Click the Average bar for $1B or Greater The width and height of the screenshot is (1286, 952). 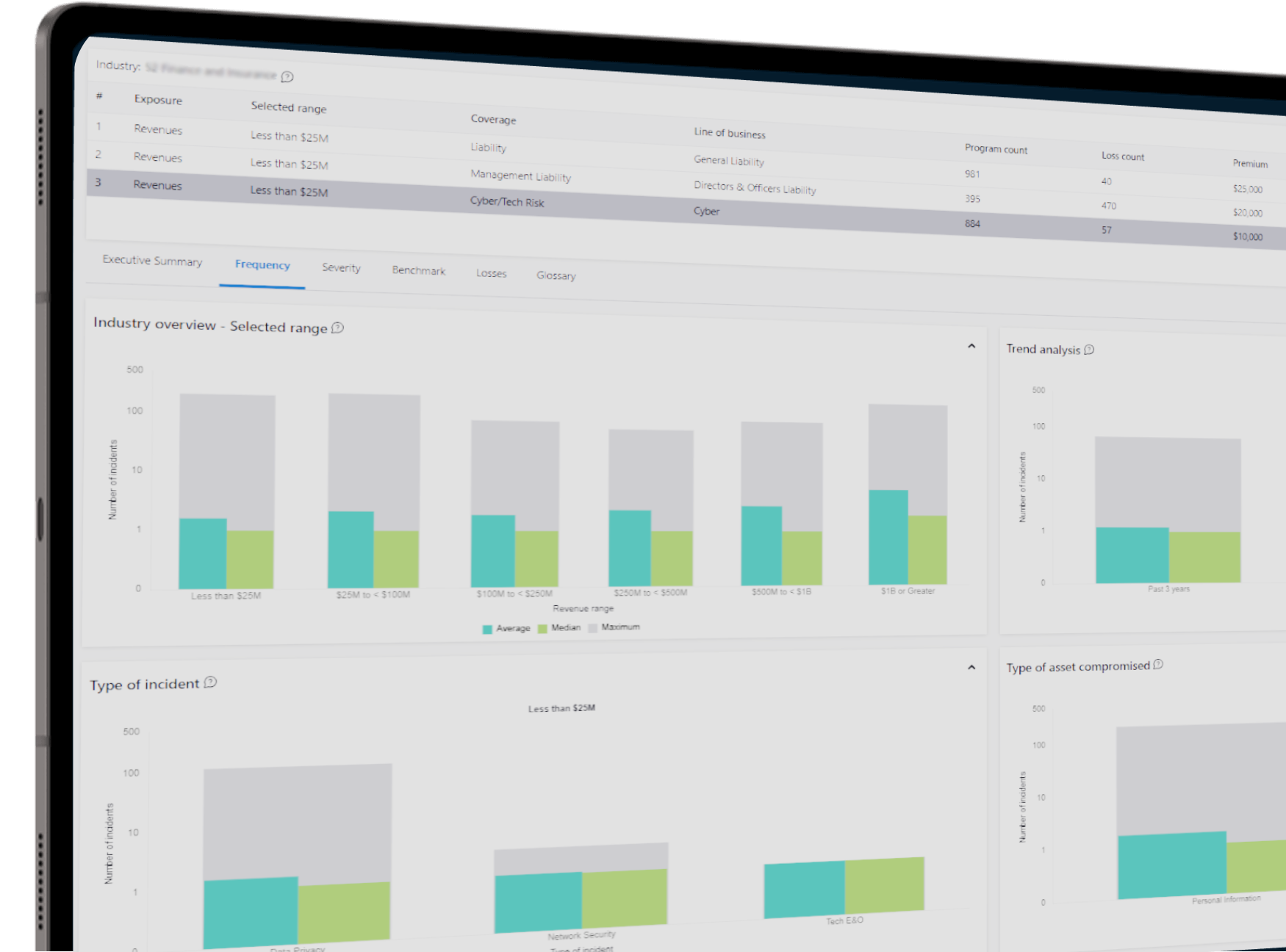click(888, 537)
